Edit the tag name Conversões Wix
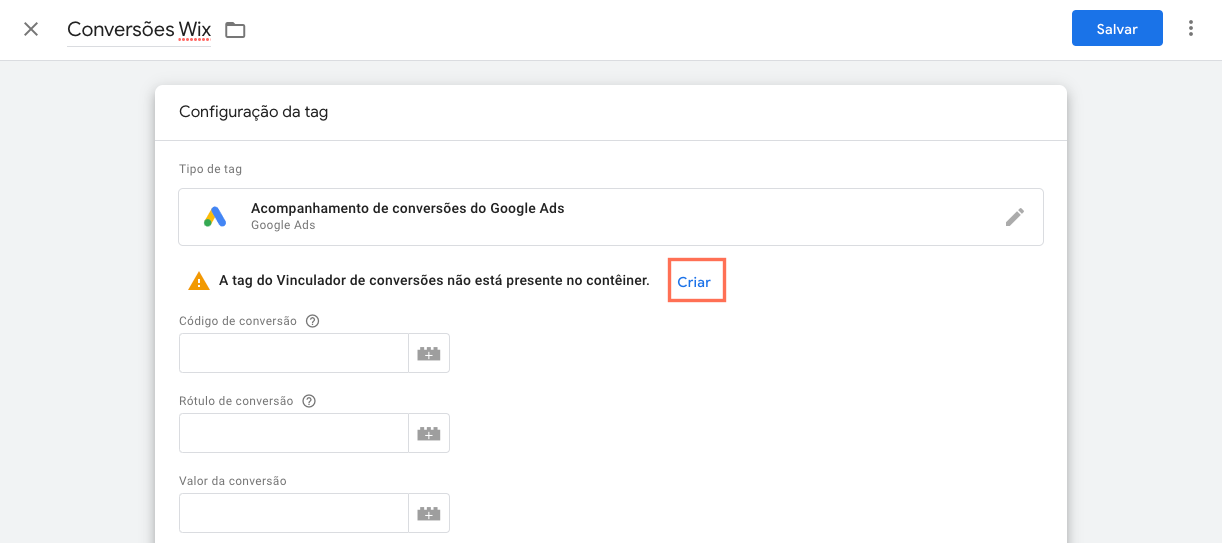 point(139,29)
